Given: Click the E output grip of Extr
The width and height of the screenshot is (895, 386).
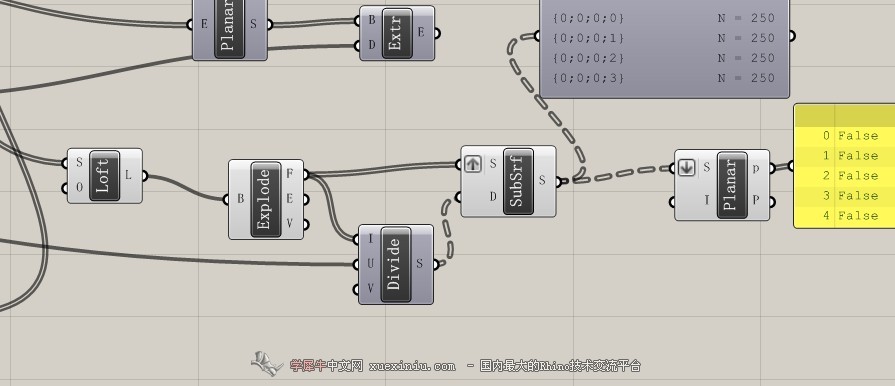Looking at the screenshot, I should [x=438, y=33].
